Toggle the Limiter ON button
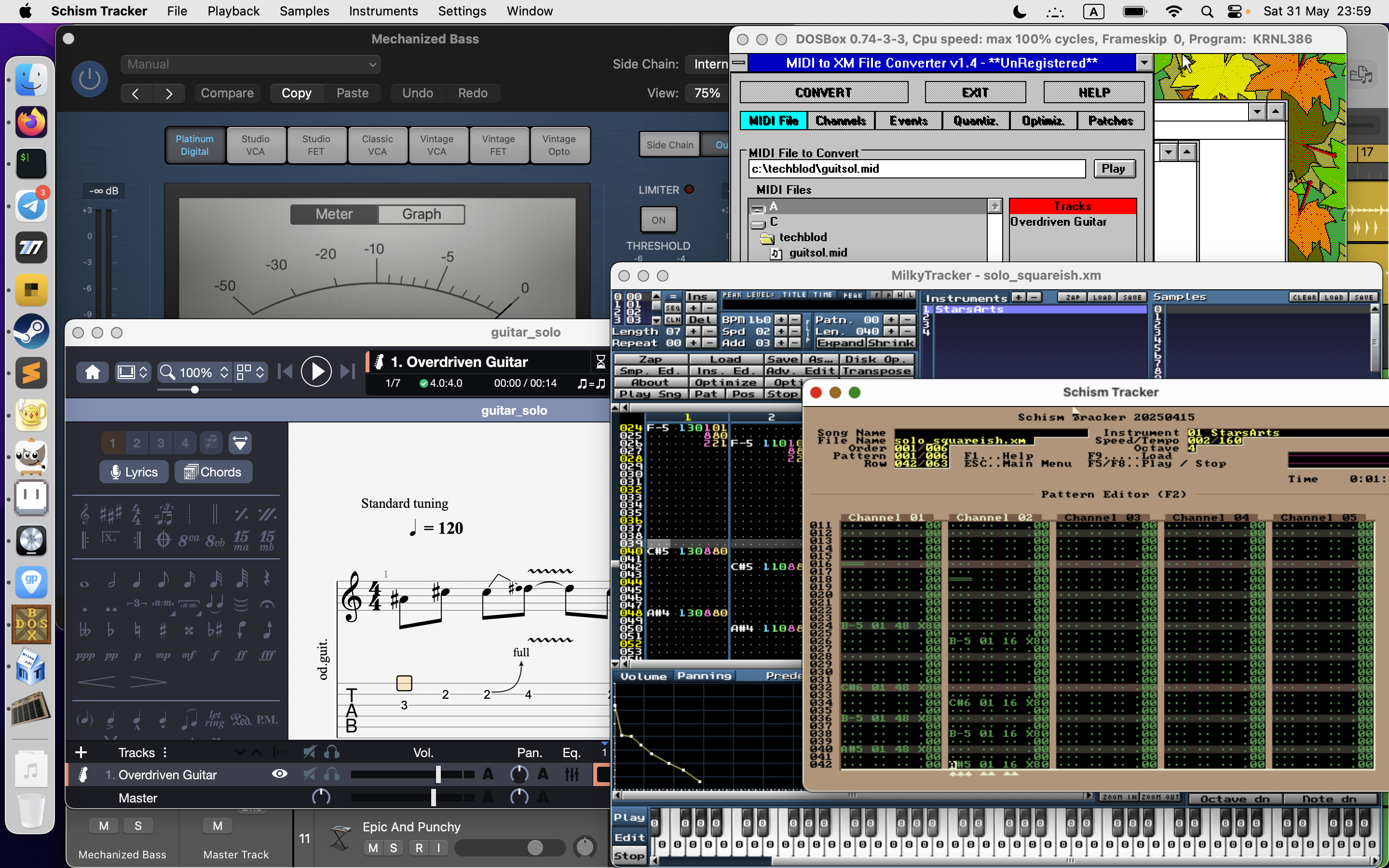The width and height of the screenshot is (1389, 868). coord(658,220)
